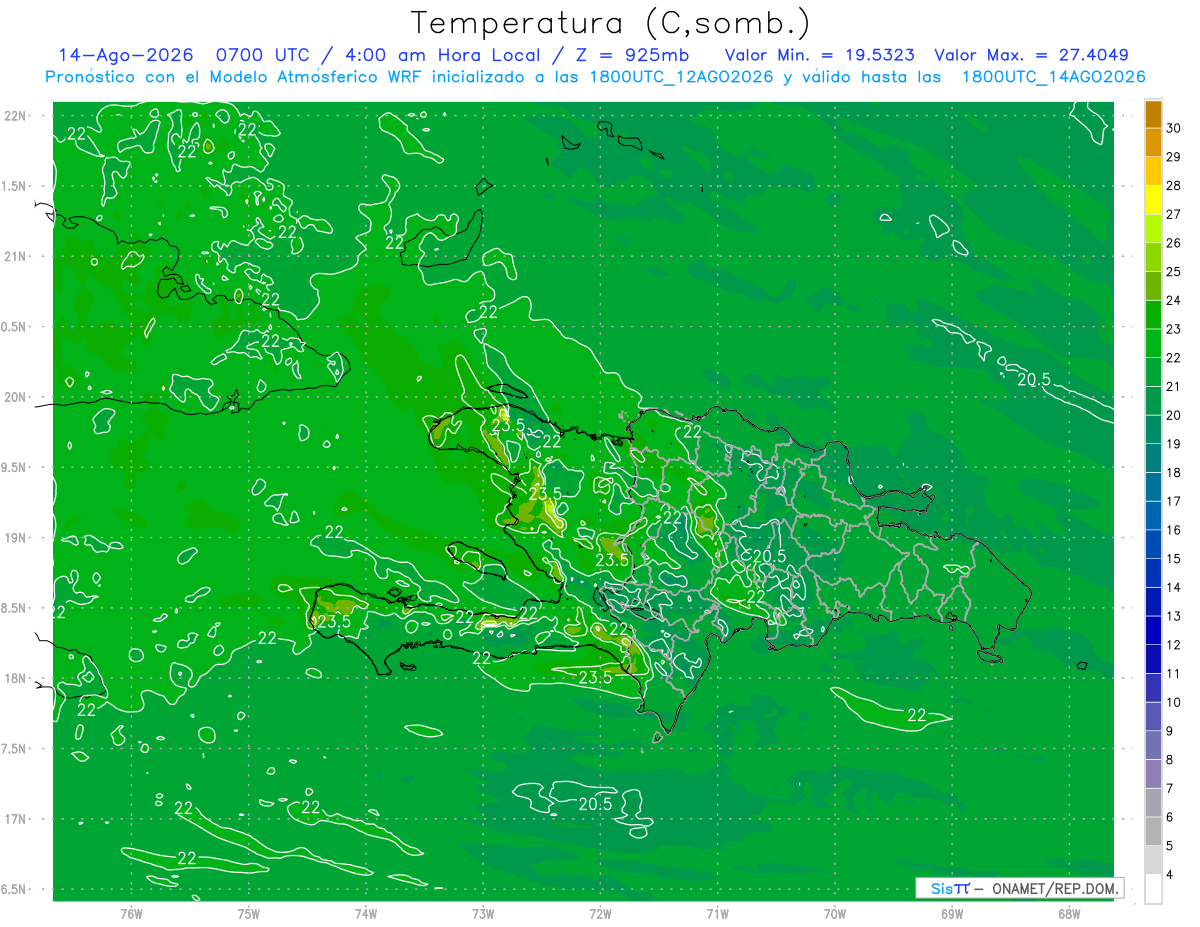Click the legend value "17"
This screenshot has width=1200, height=927.
pos(1175,501)
